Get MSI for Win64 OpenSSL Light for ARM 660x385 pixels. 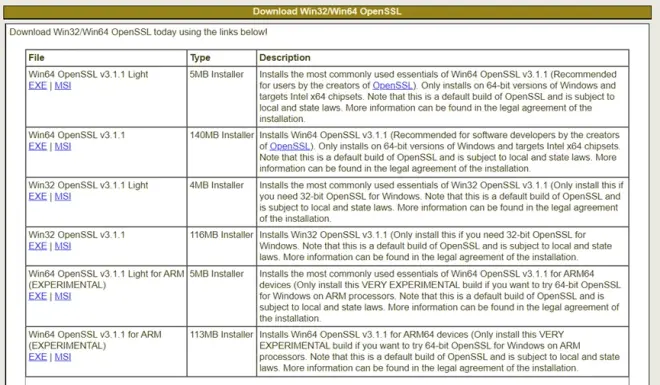pos(63,296)
